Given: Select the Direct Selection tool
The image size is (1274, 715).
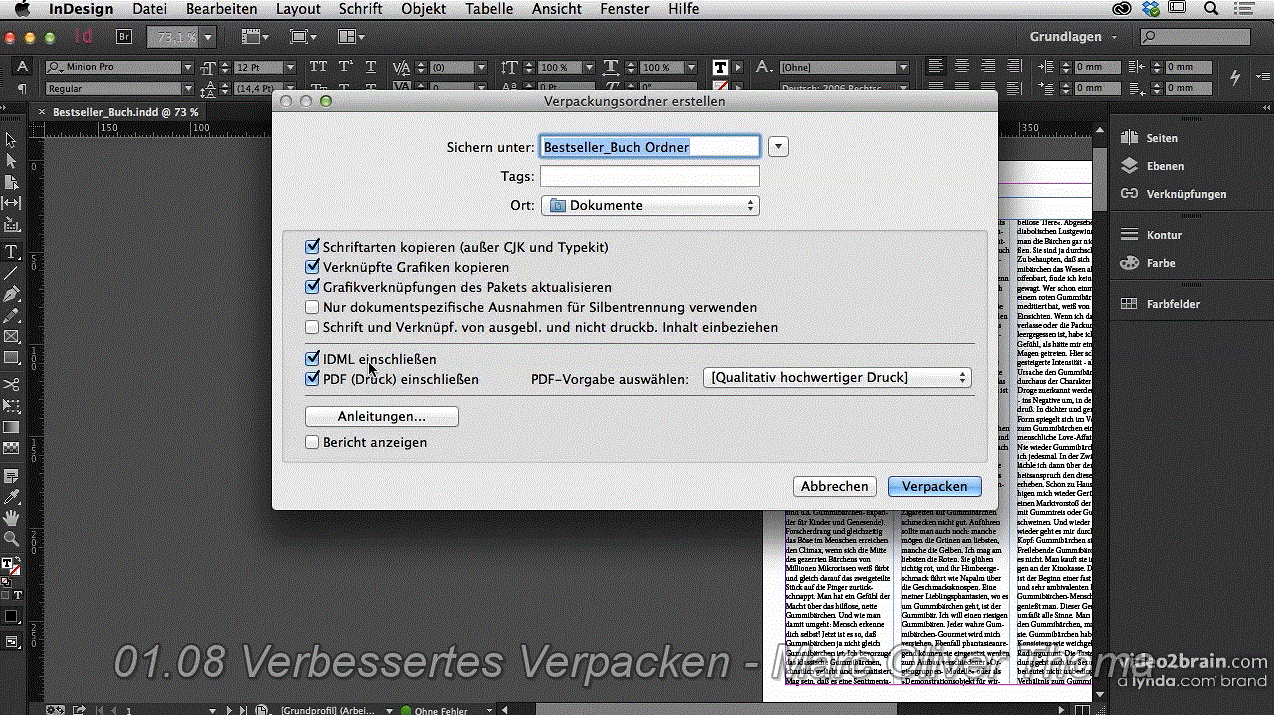Looking at the screenshot, I should [x=12, y=161].
